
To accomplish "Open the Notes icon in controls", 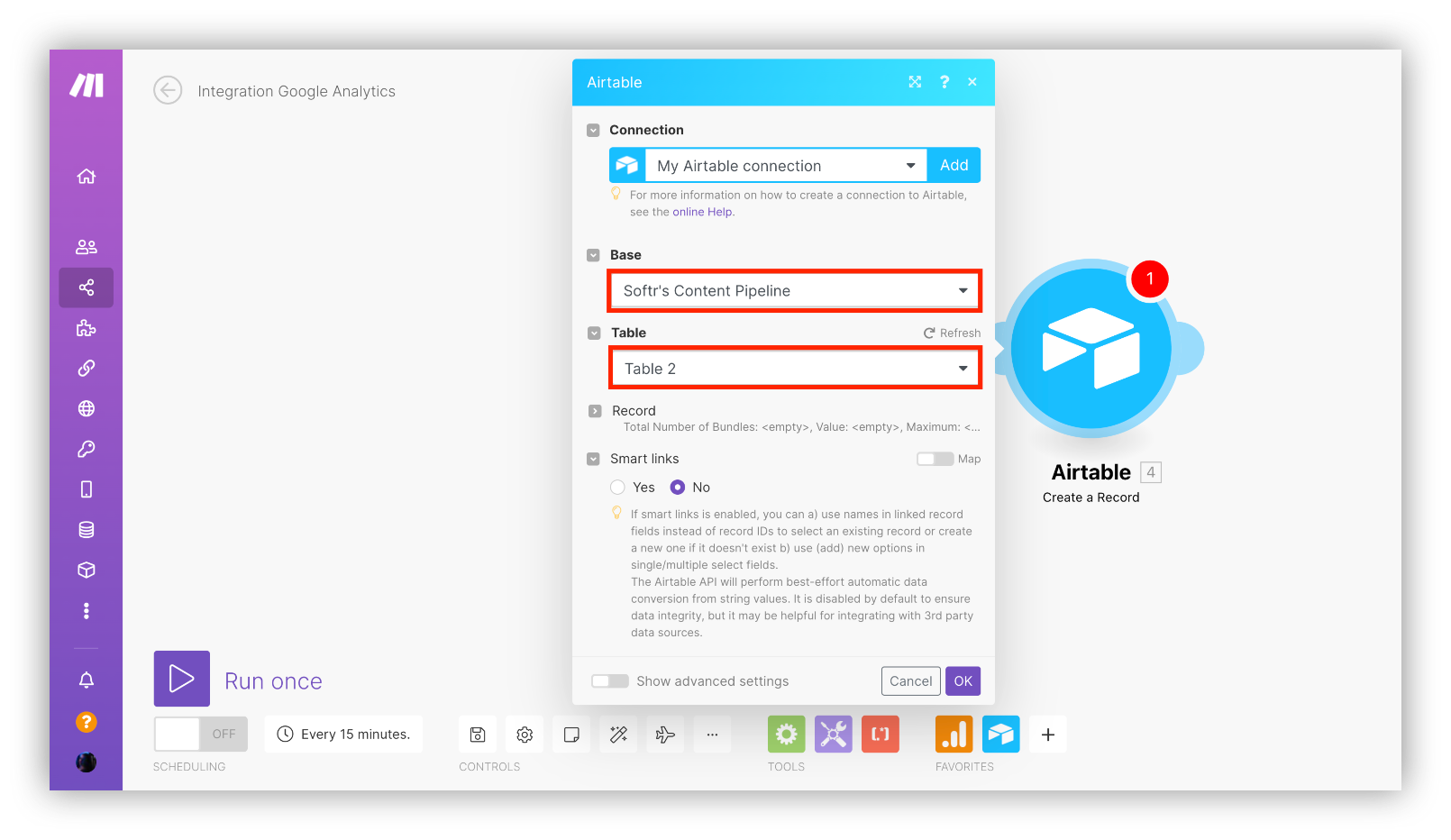I will tap(571, 735).
